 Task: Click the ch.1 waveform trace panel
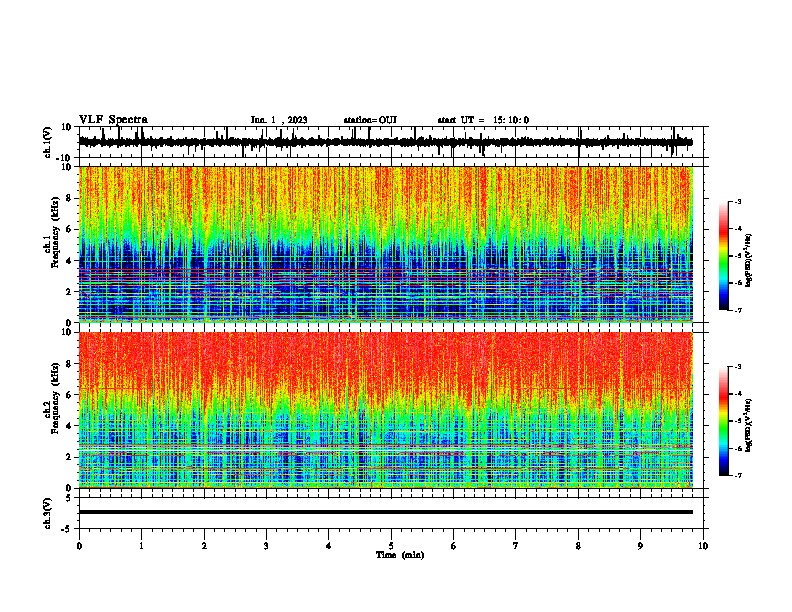[391, 142]
